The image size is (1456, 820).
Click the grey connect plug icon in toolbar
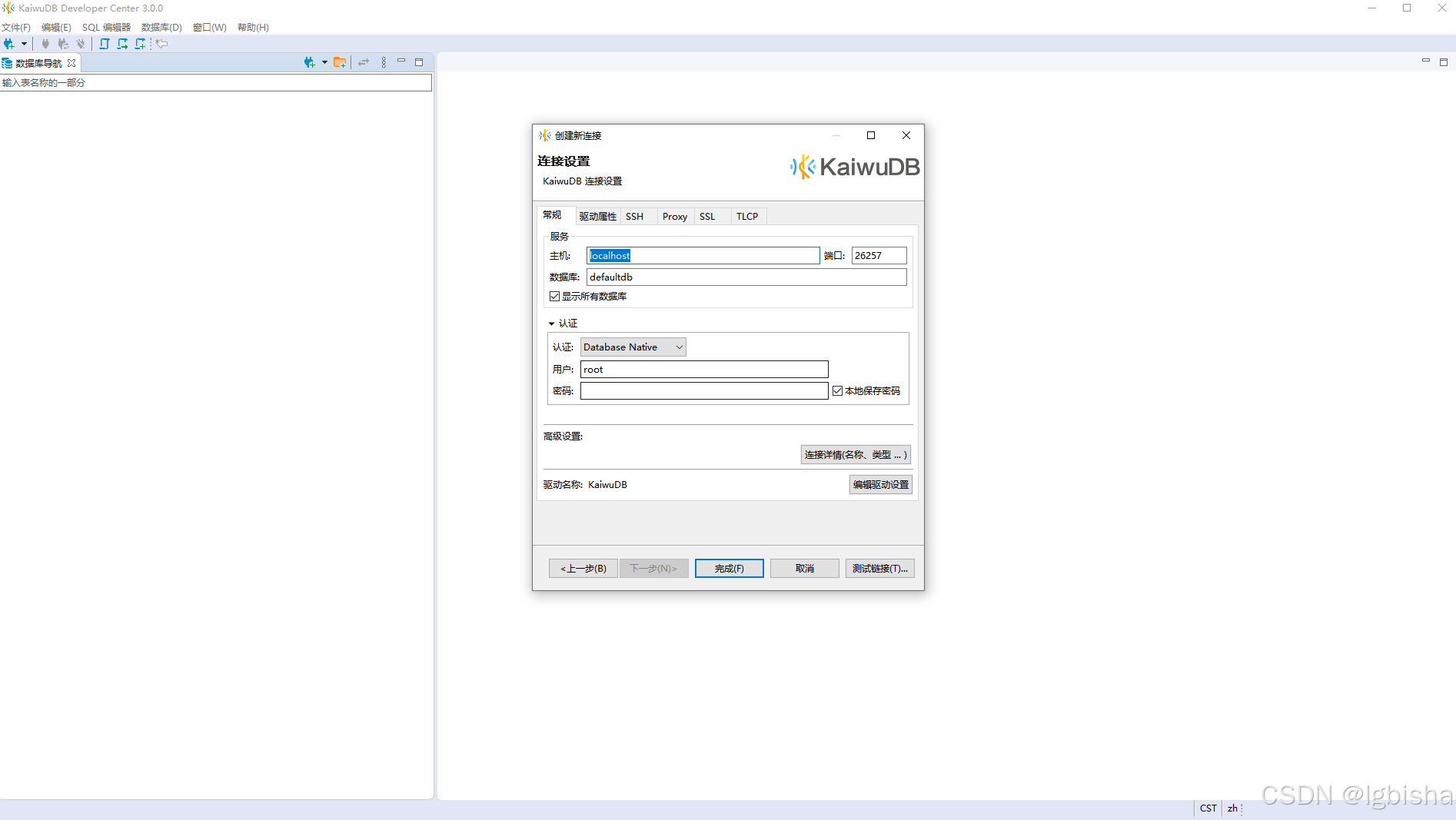[45, 44]
